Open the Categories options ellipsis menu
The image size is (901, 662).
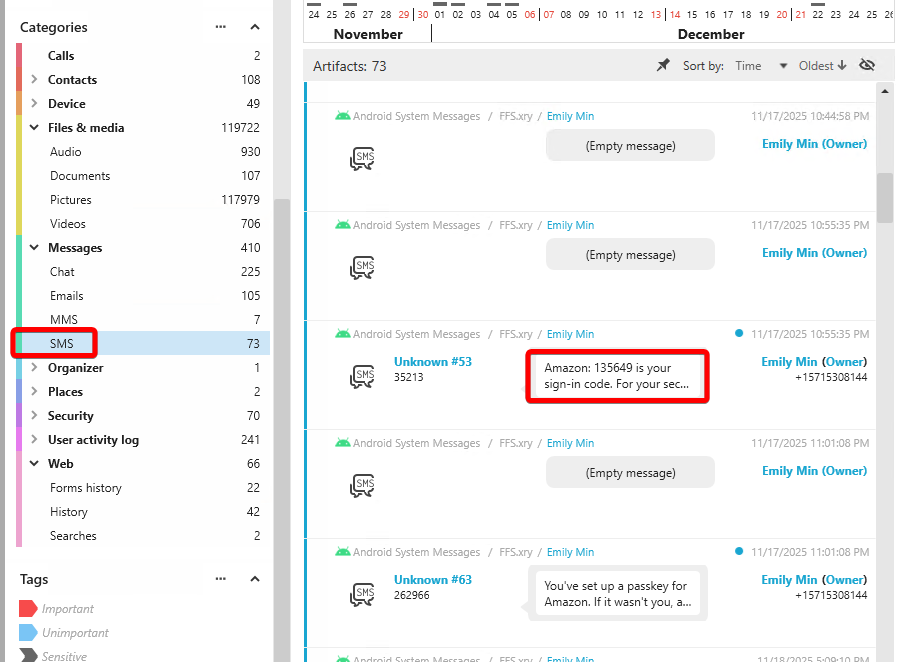[x=221, y=27]
